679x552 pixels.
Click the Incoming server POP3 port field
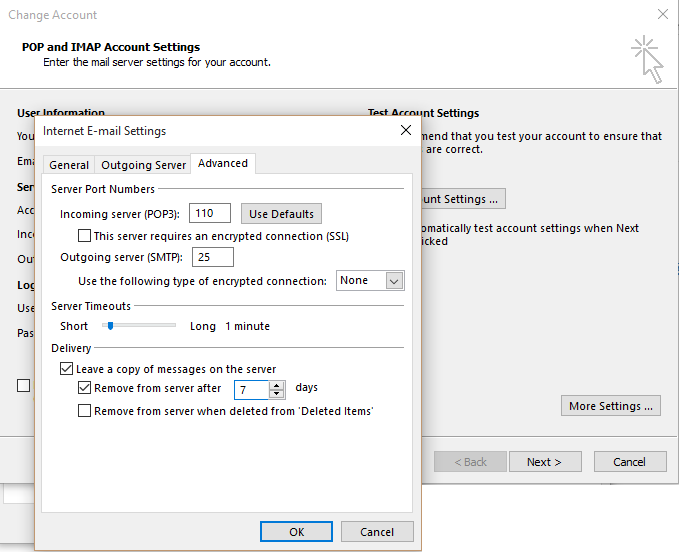click(x=210, y=213)
